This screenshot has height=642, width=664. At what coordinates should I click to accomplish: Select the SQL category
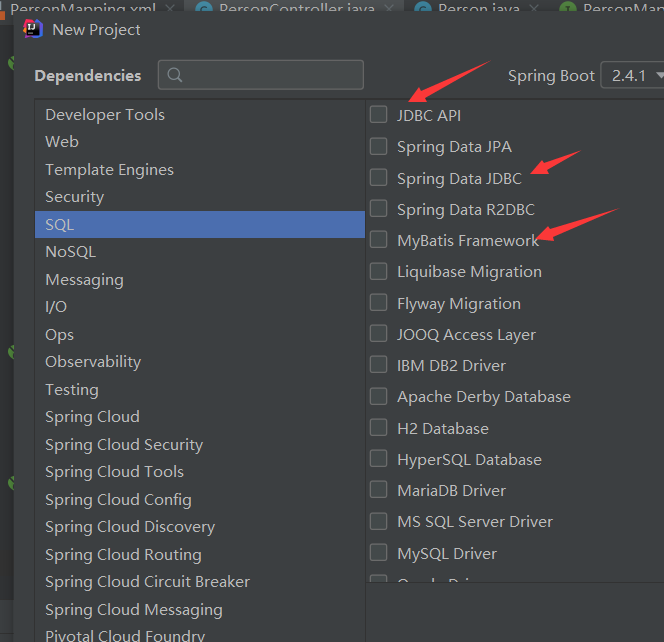tap(199, 224)
